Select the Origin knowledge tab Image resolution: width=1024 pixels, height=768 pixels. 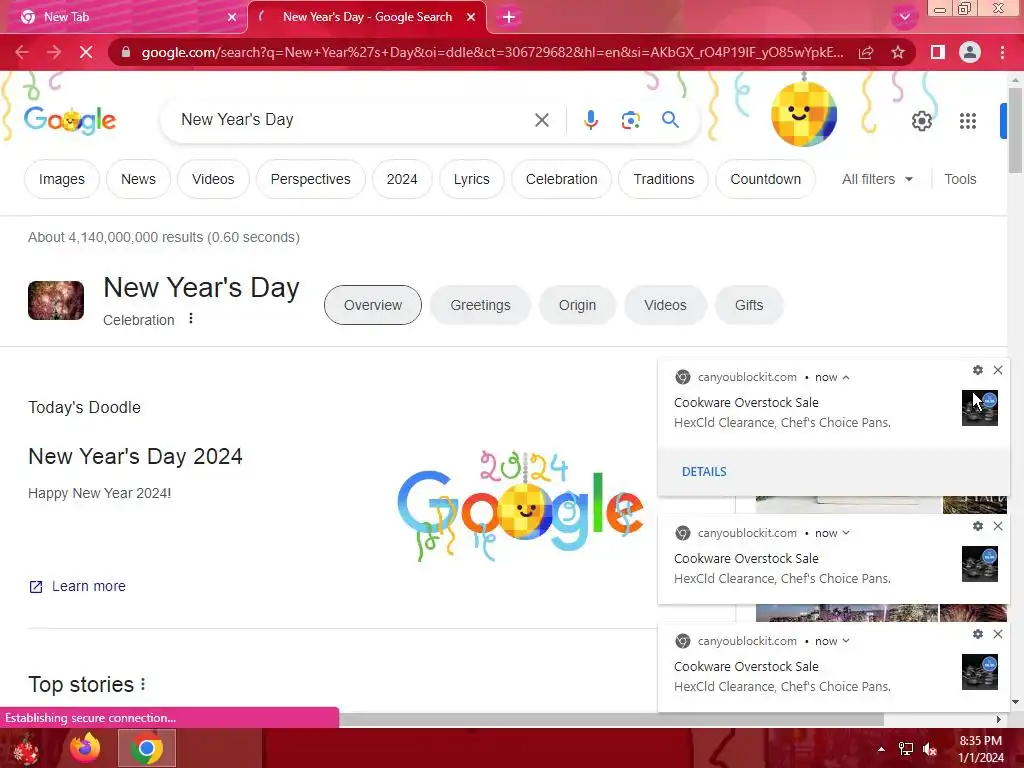(577, 305)
